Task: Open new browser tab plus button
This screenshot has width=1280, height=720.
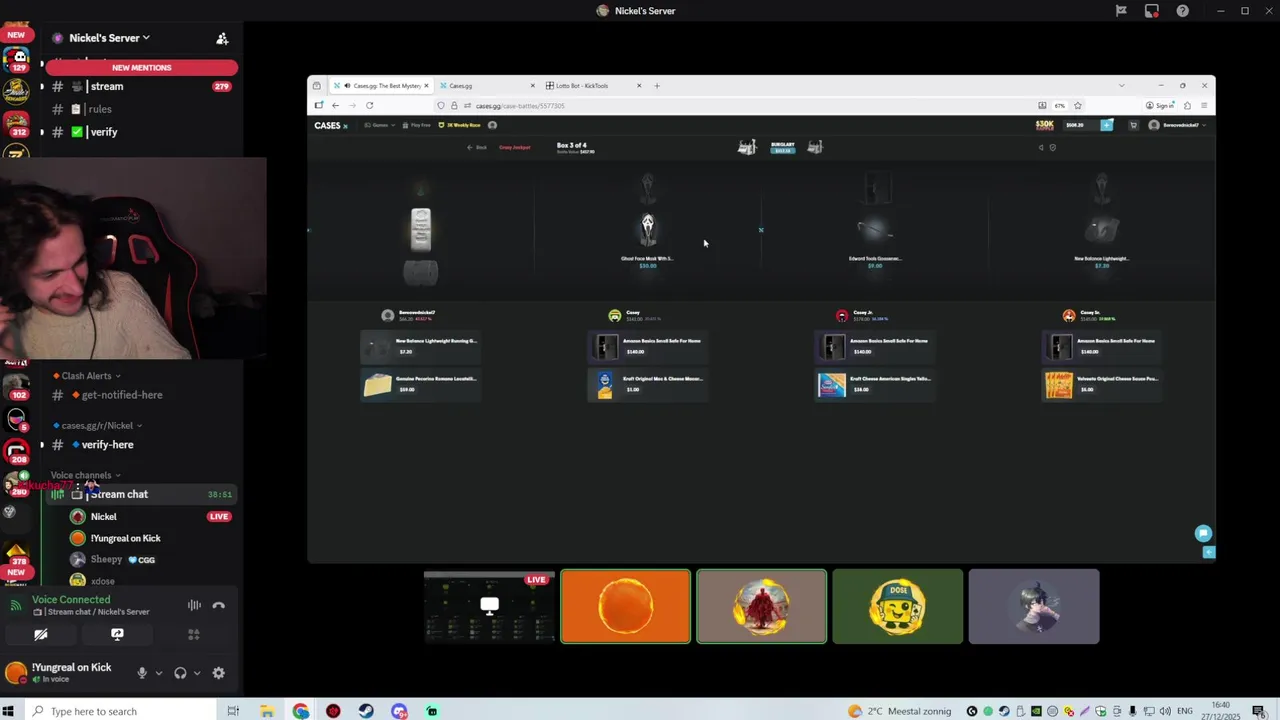Action: 657,86
